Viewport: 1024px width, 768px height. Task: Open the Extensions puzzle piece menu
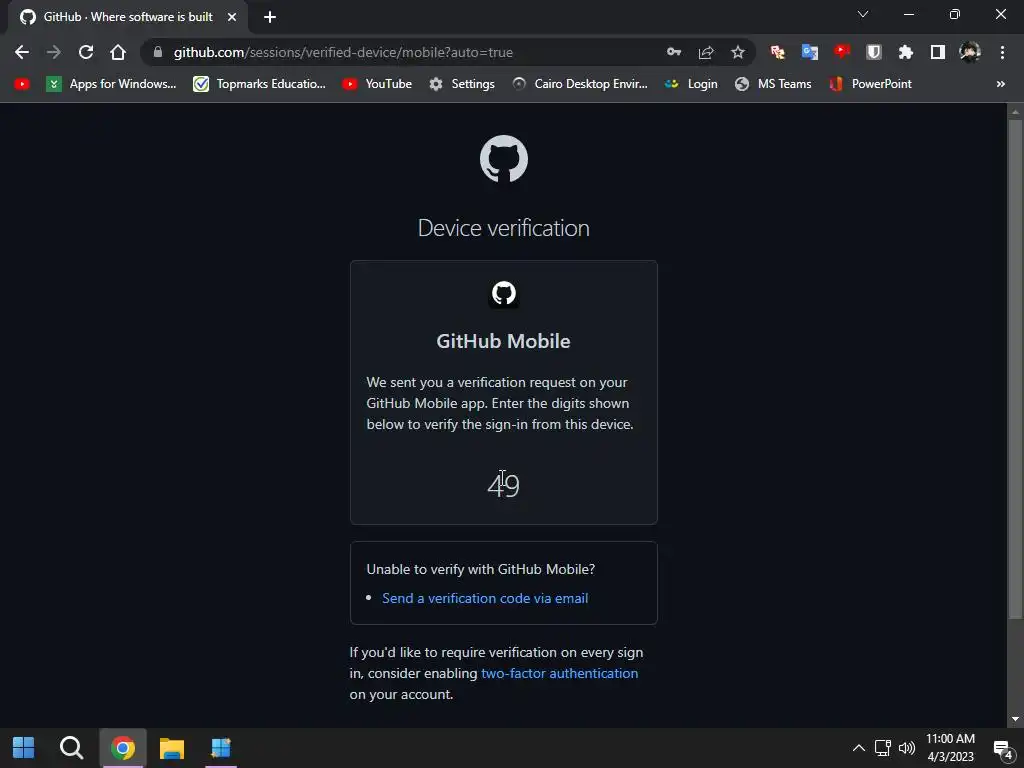point(906,52)
